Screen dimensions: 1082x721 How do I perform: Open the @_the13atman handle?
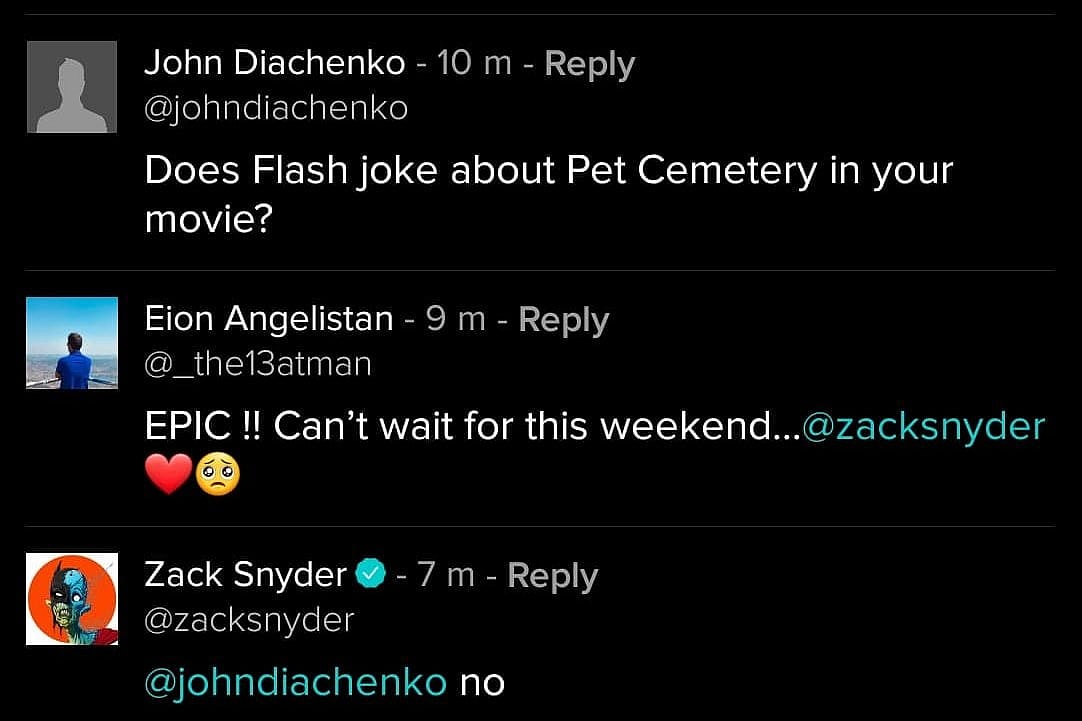[258, 364]
